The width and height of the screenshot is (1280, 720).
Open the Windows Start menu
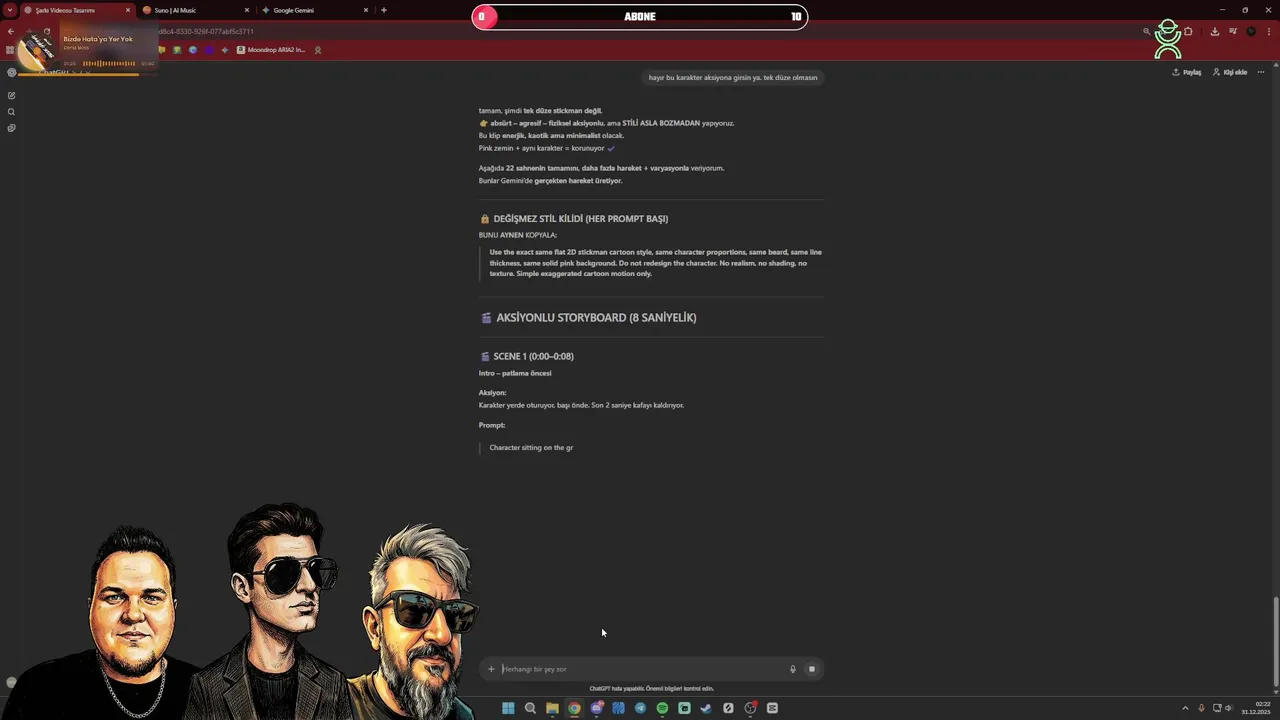click(508, 708)
